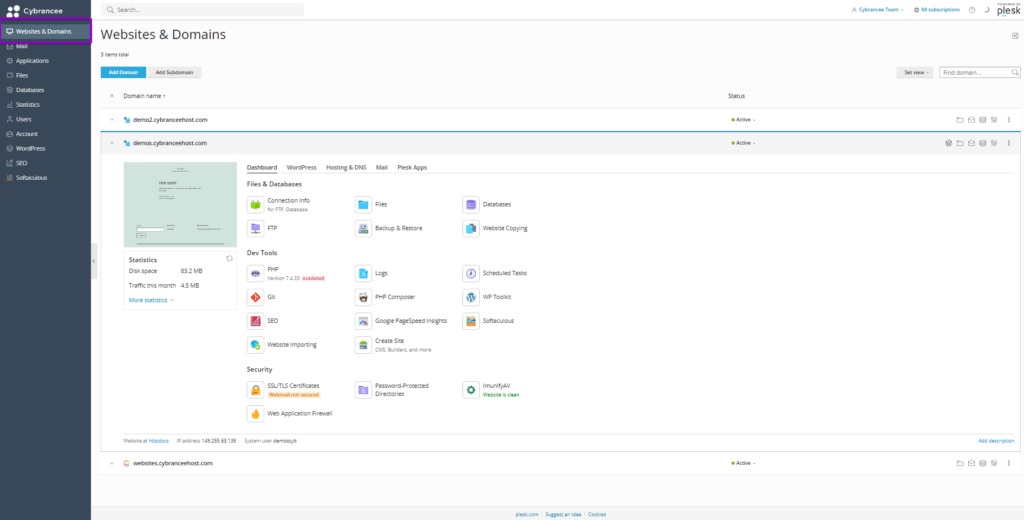Open Website Importing
Image resolution: width=1024 pixels, height=520 pixels.
[255, 345]
